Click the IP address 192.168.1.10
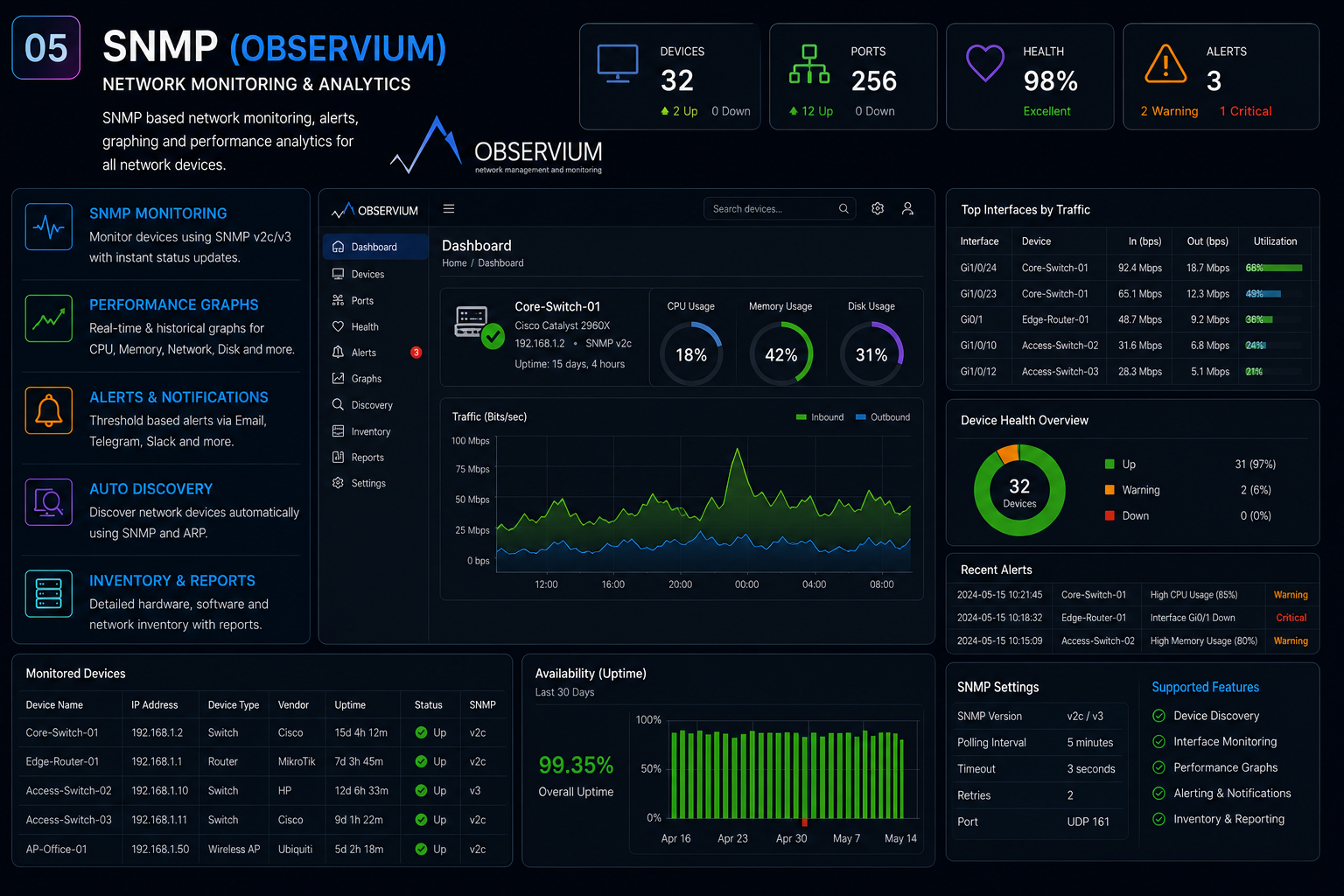1344x896 pixels. [x=160, y=791]
